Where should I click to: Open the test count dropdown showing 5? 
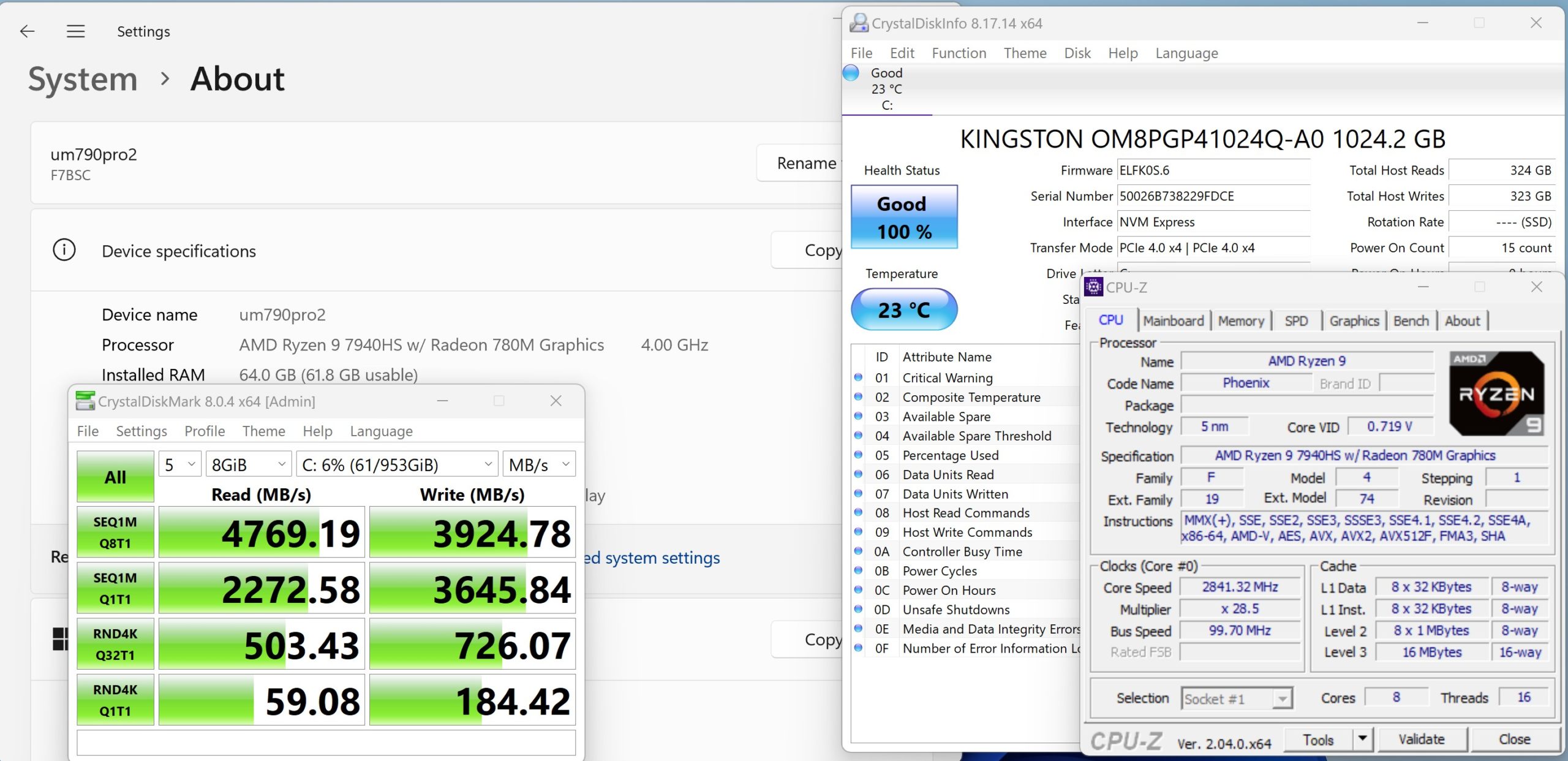[x=180, y=464]
